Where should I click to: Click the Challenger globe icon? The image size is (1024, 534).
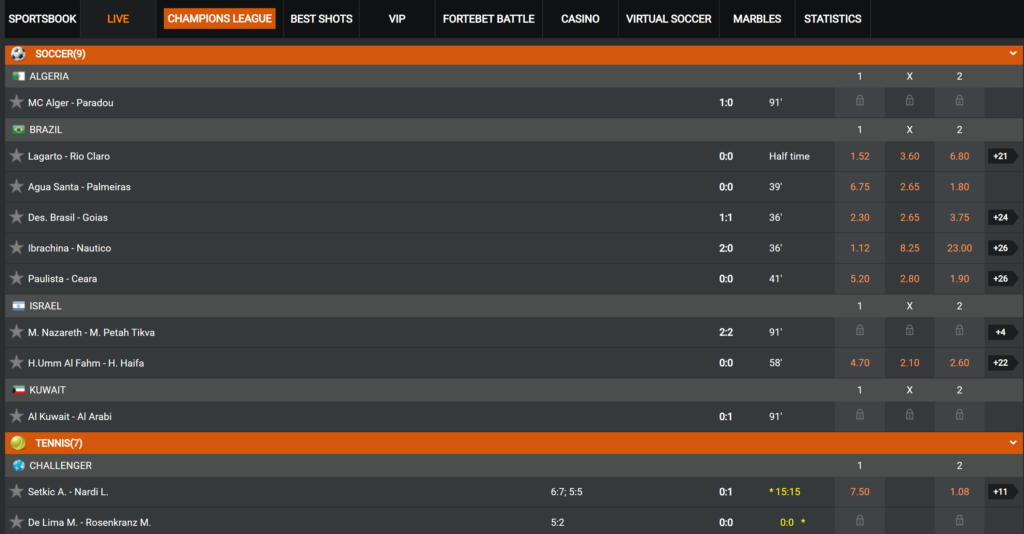coord(19,465)
